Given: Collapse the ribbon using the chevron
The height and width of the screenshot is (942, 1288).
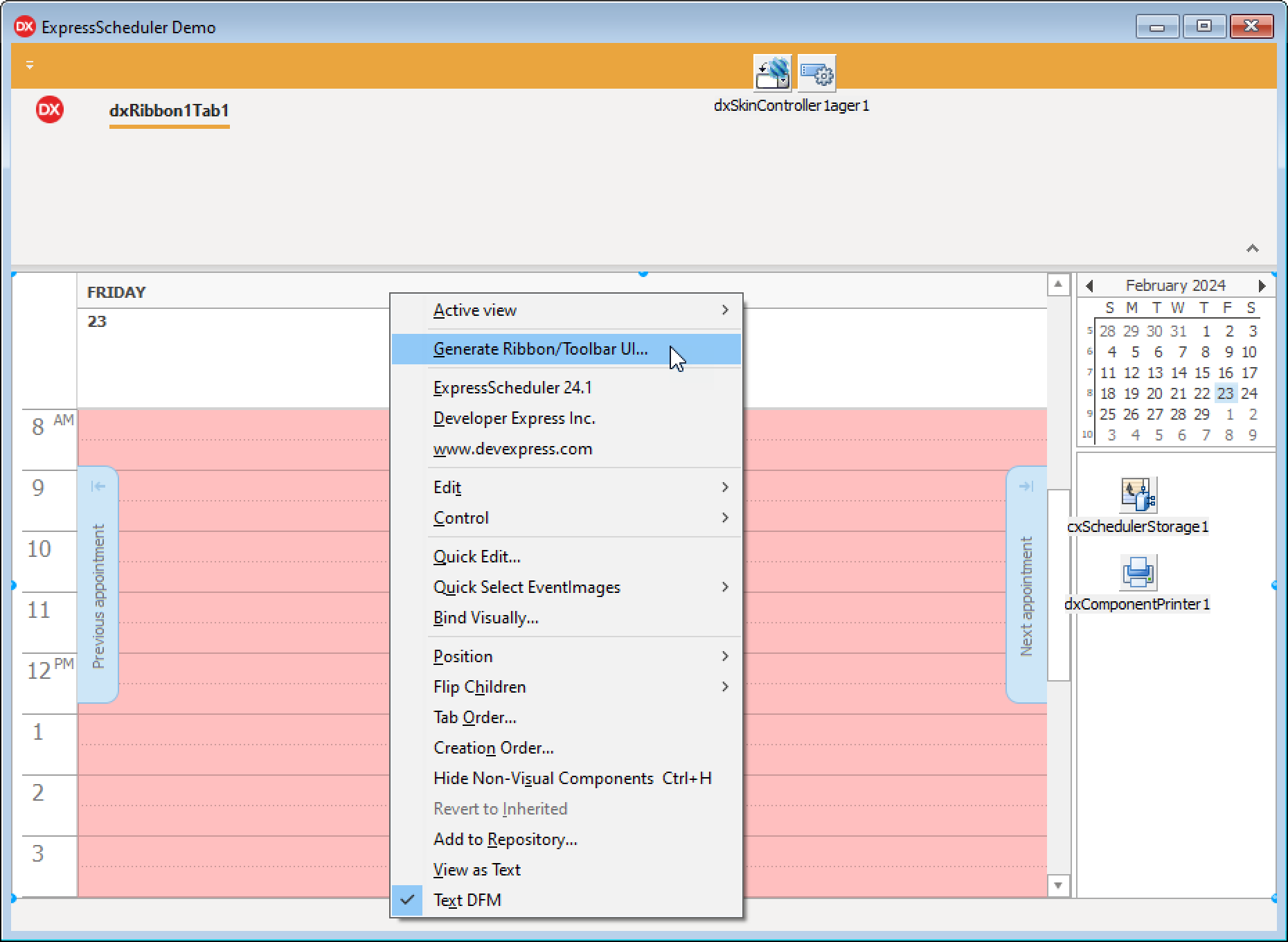Looking at the screenshot, I should coord(1252,249).
